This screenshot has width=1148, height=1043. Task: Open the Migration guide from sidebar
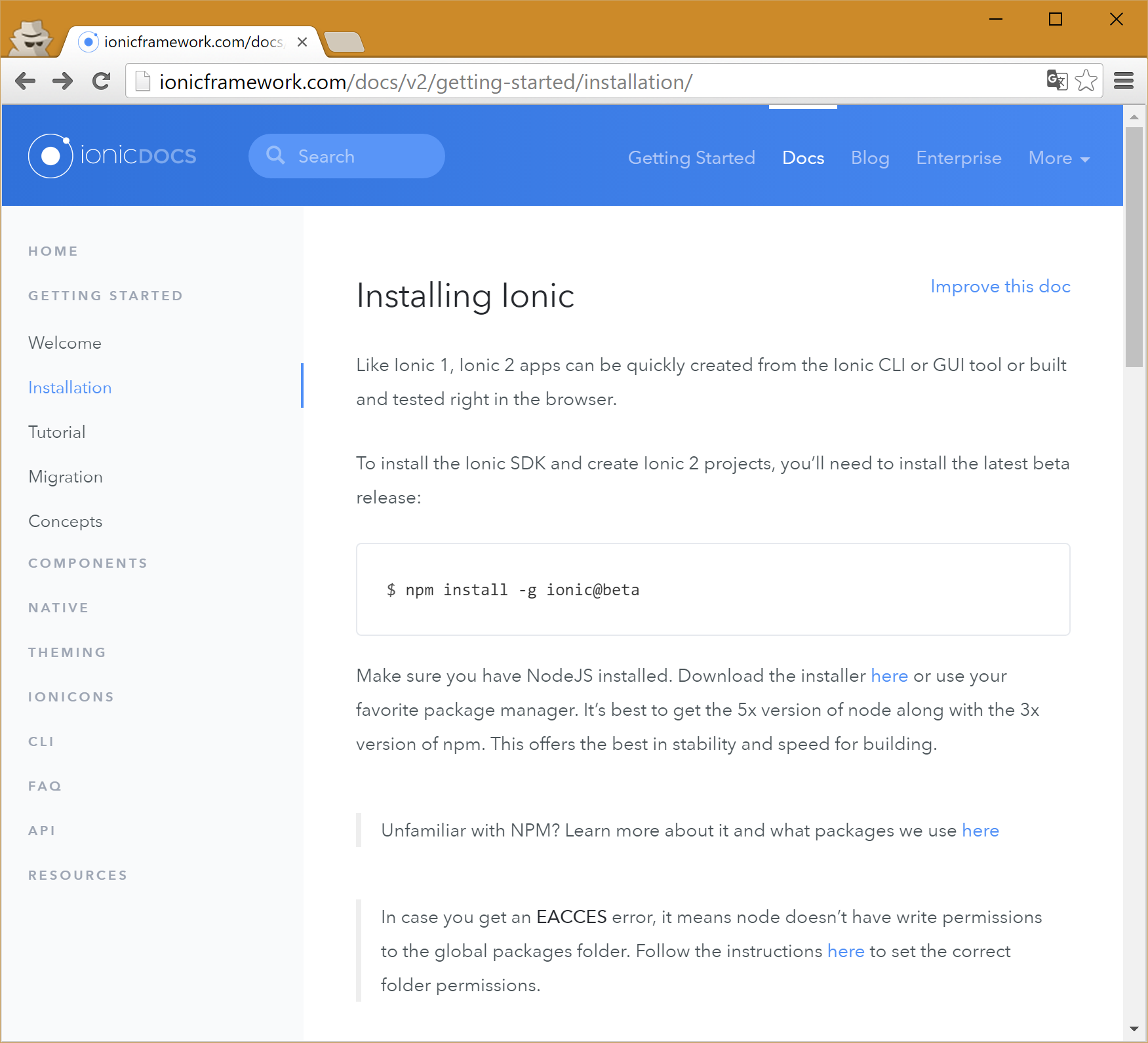click(x=66, y=477)
